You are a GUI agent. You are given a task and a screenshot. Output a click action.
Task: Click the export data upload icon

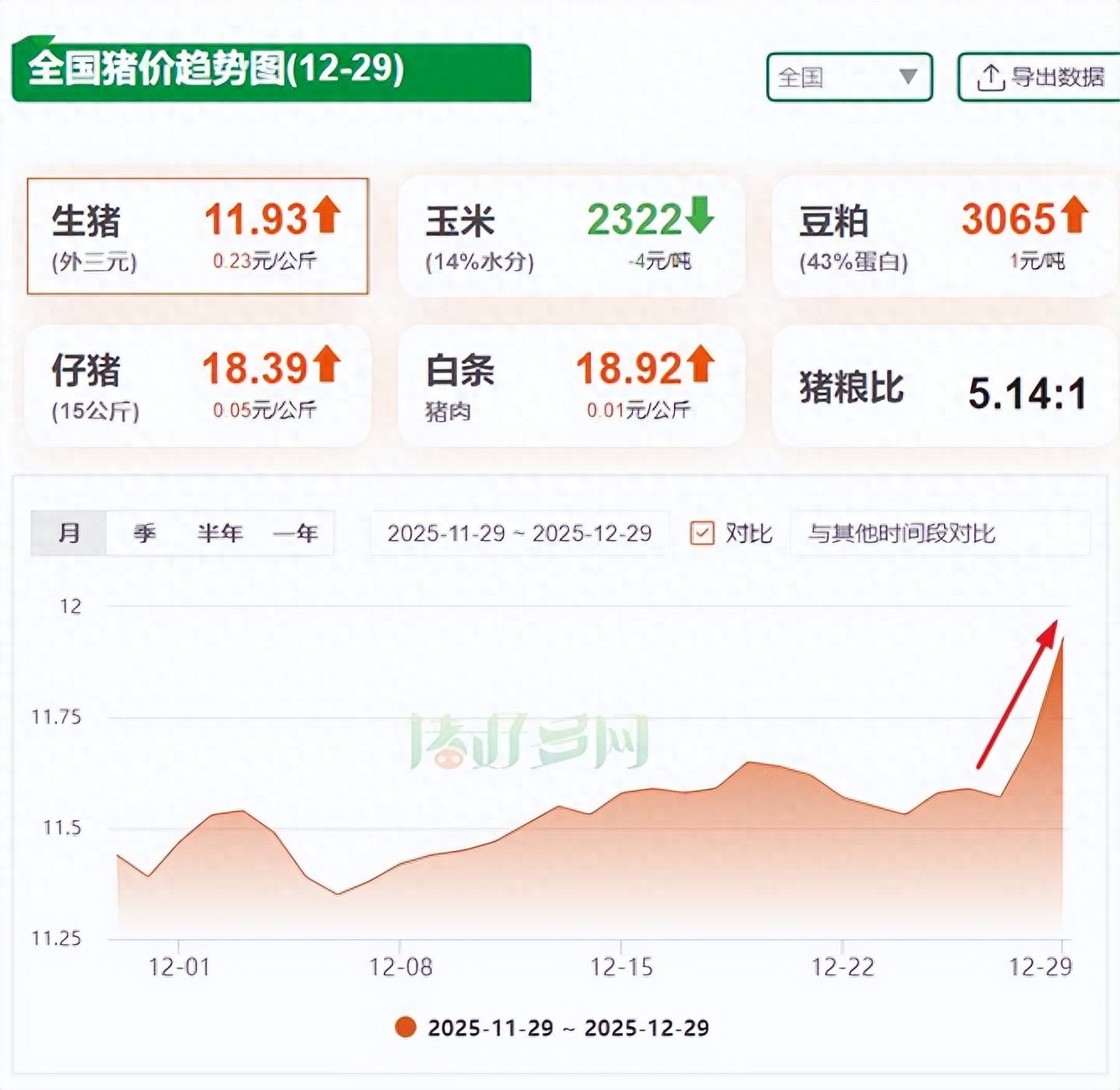(990, 77)
